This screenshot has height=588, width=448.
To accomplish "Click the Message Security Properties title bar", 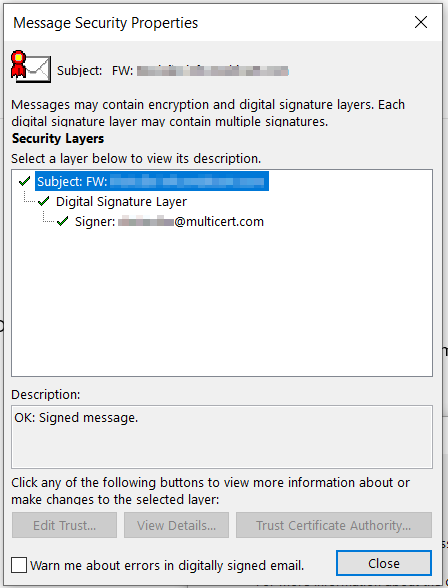I will pyautogui.click(x=206, y=22).
